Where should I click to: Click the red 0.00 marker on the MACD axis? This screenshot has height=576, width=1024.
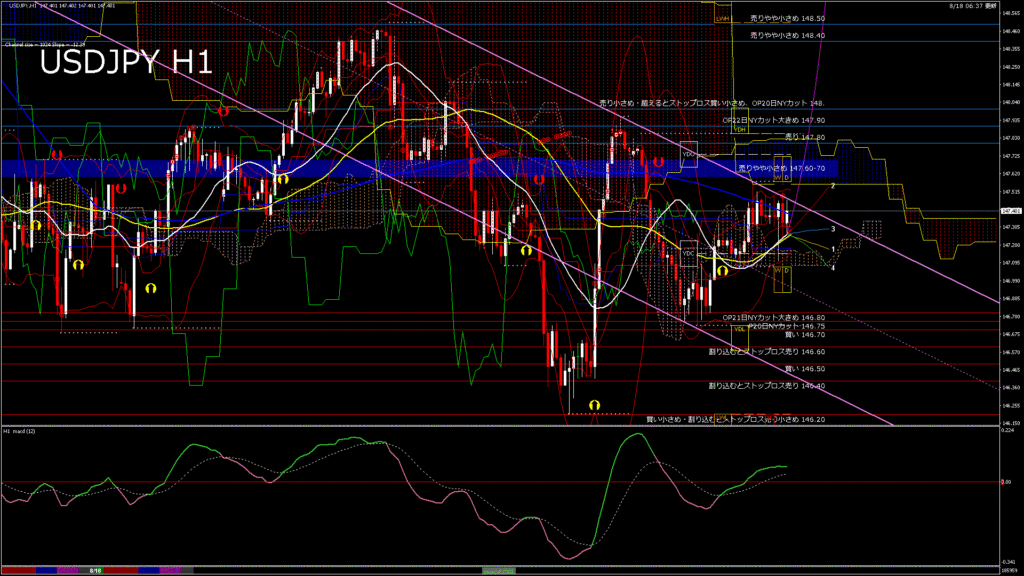coord(1007,482)
